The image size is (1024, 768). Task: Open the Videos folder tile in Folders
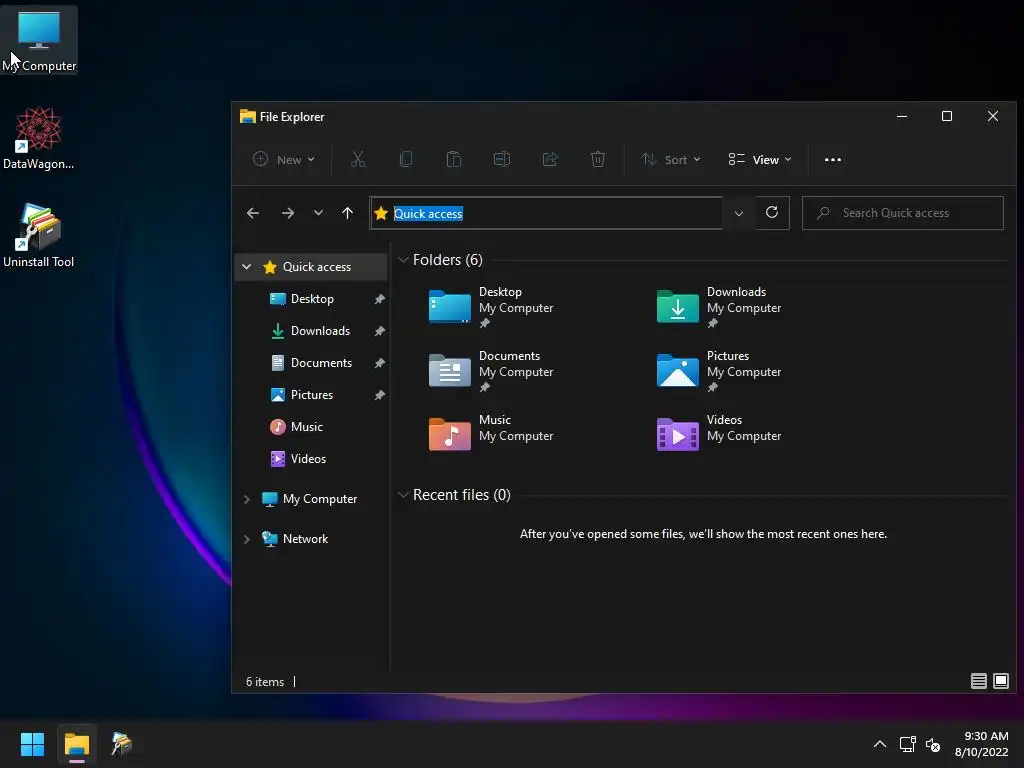[719, 434]
